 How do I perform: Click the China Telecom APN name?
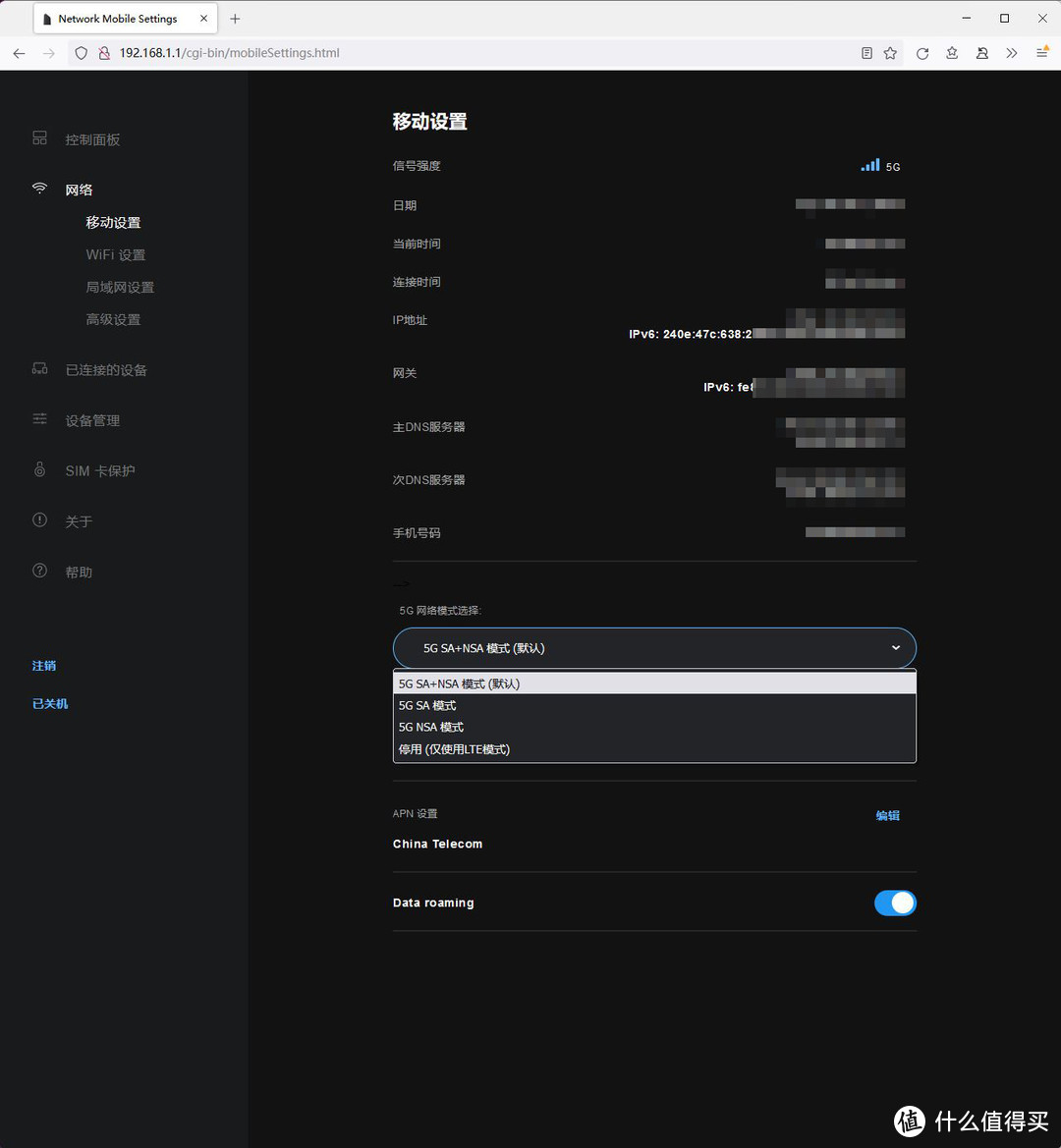point(437,844)
